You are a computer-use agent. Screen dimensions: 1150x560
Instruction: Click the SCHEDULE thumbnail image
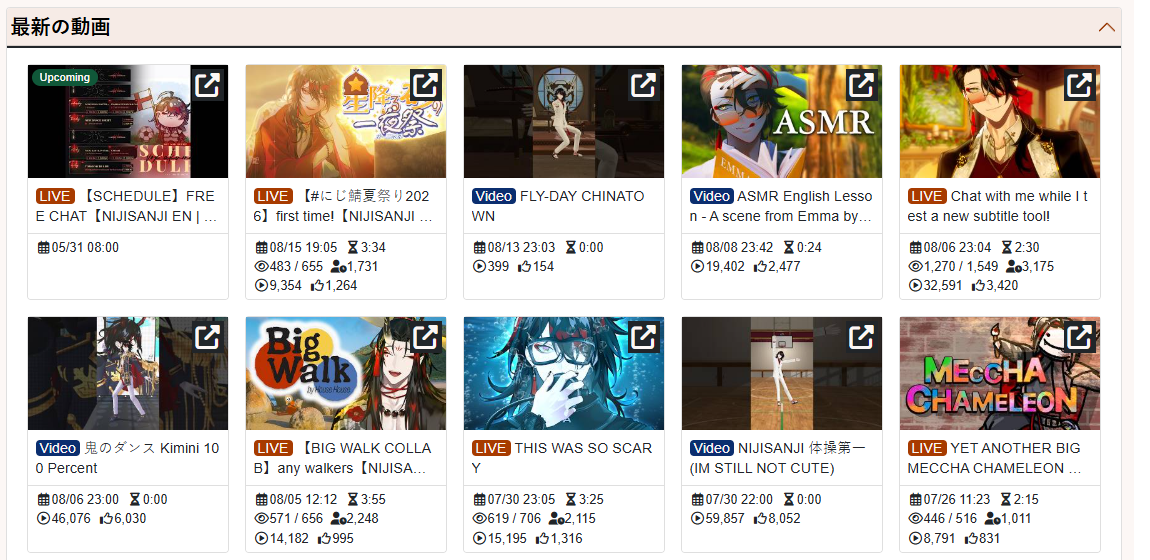click(x=128, y=121)
